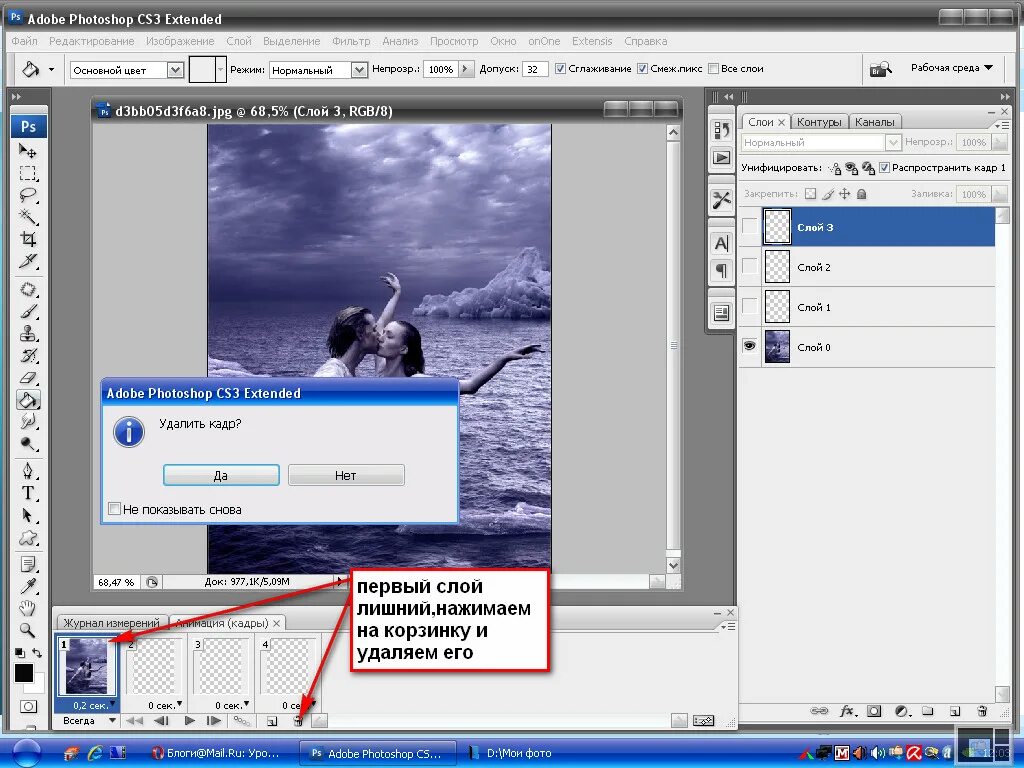Select the Spot Healing Brush tool
The width and height of the screenshot is (1024, 768).
pos(27,289)
